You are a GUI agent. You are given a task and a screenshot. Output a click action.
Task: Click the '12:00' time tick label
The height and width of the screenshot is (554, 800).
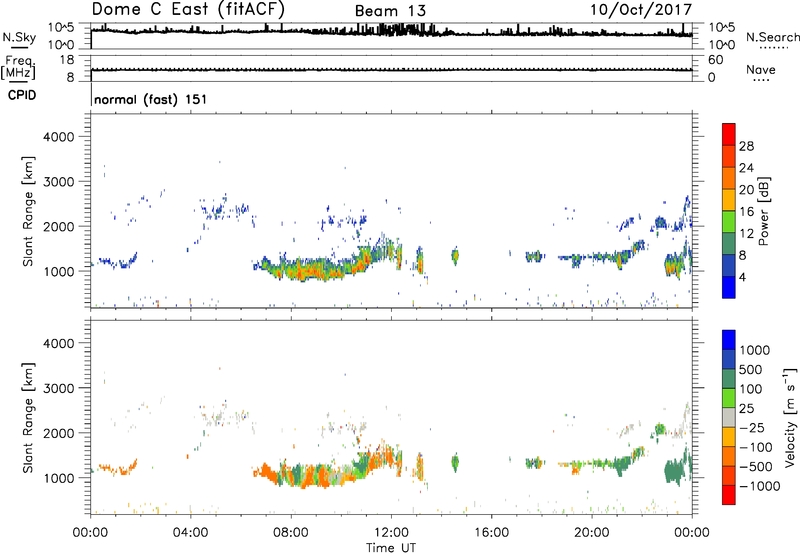pyautogui.click(x=391, y=533)
